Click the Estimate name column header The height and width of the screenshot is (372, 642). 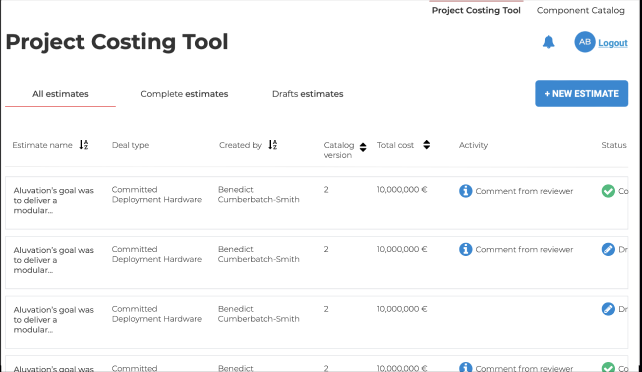pos(42,145)
